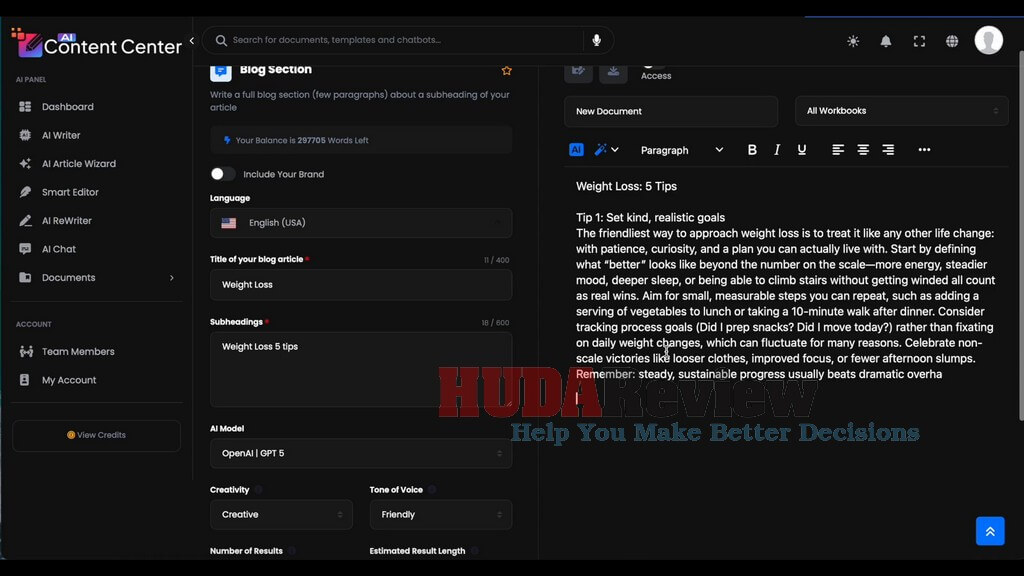Viewport: 1024px width, 576px height.
Task: Open the All Workbooks dropdown
Action: pos(901,111)
